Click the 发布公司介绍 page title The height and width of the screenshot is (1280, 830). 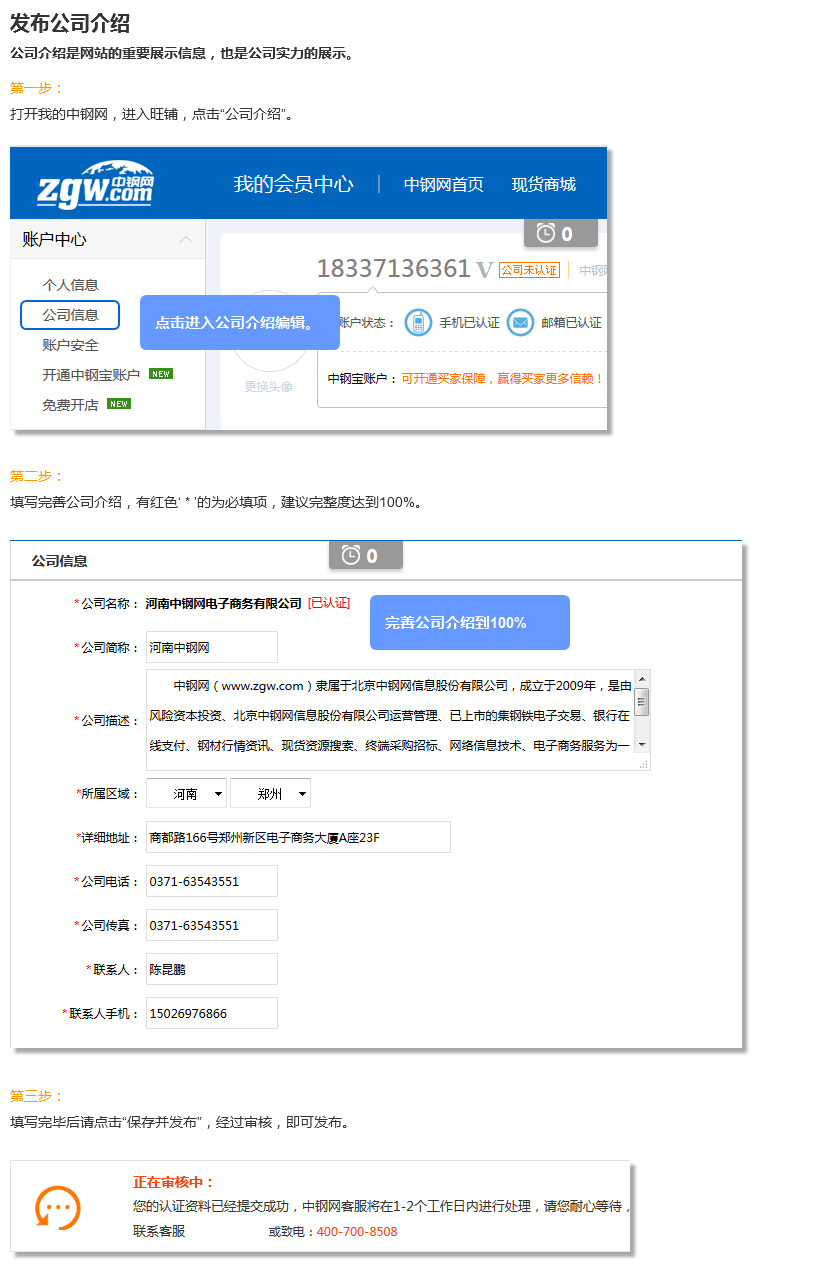point(70,24)
